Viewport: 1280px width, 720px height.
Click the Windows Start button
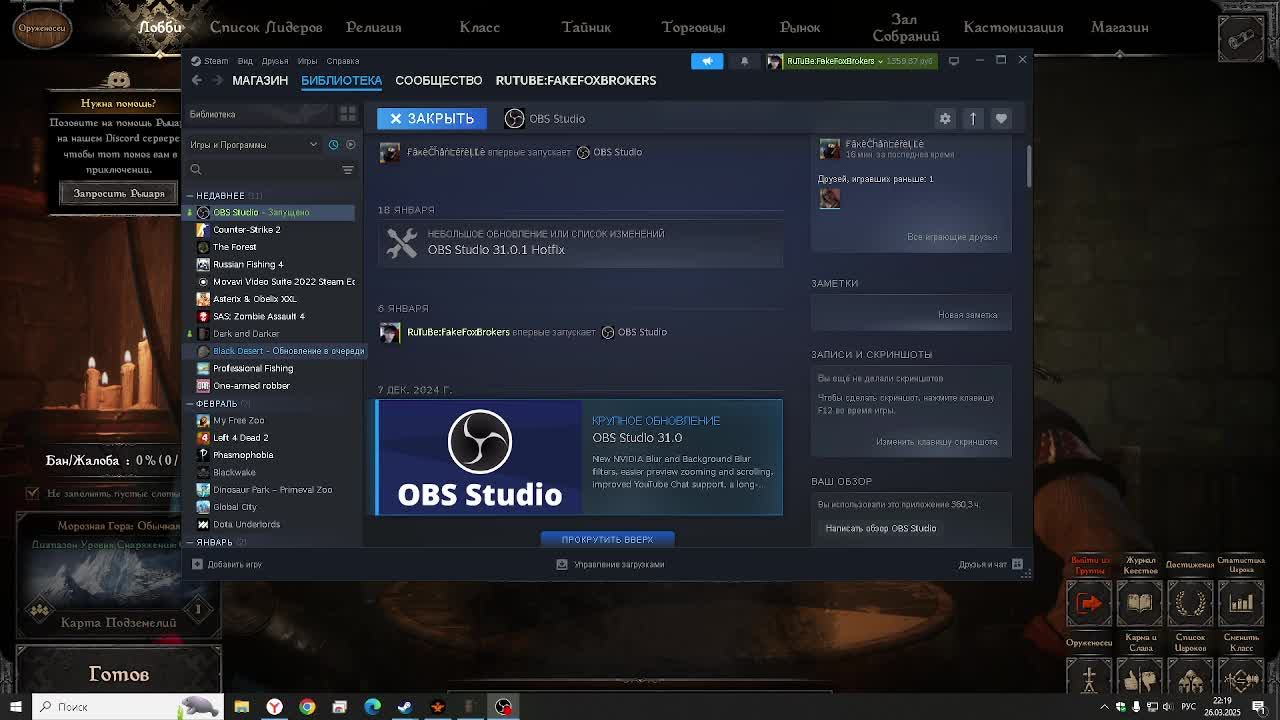(x=16, y=707)
